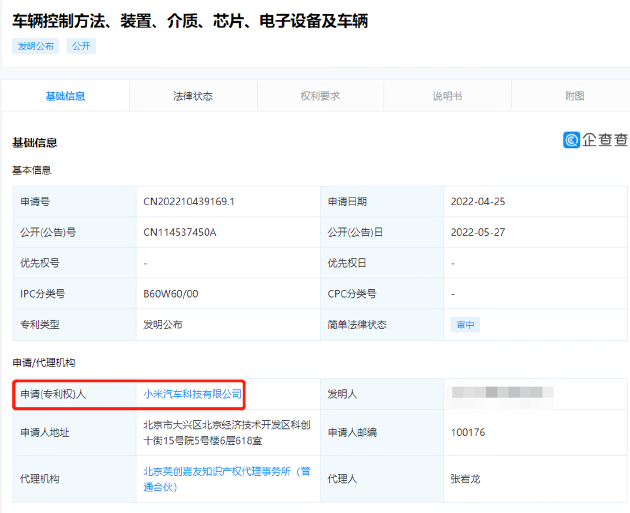Click the 发明公布 patent type cell value
The image size is (630, 513).
point(163,325)
